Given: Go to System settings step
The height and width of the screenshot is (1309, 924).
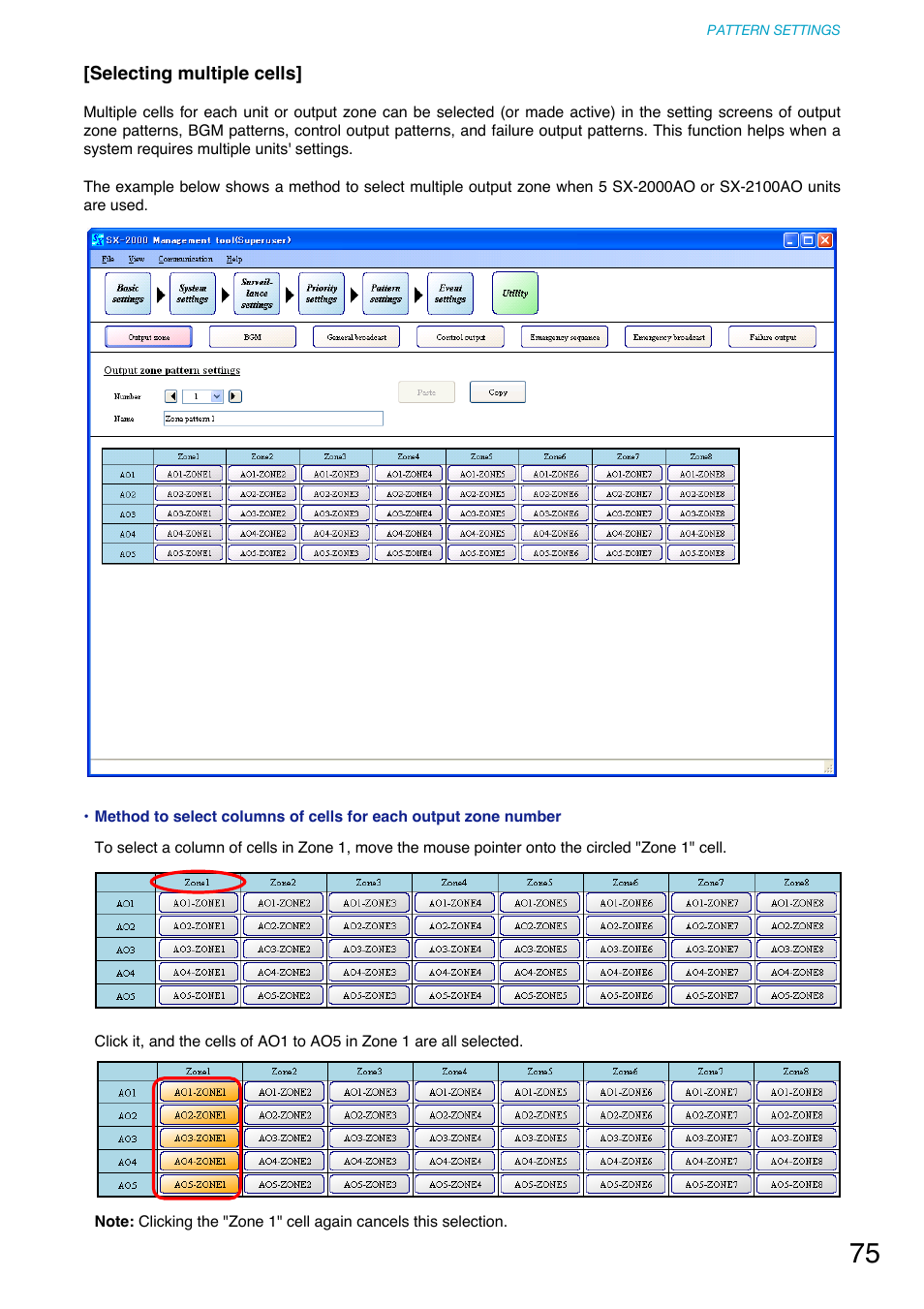Looking at the screenshot, I should pos(193,294).
